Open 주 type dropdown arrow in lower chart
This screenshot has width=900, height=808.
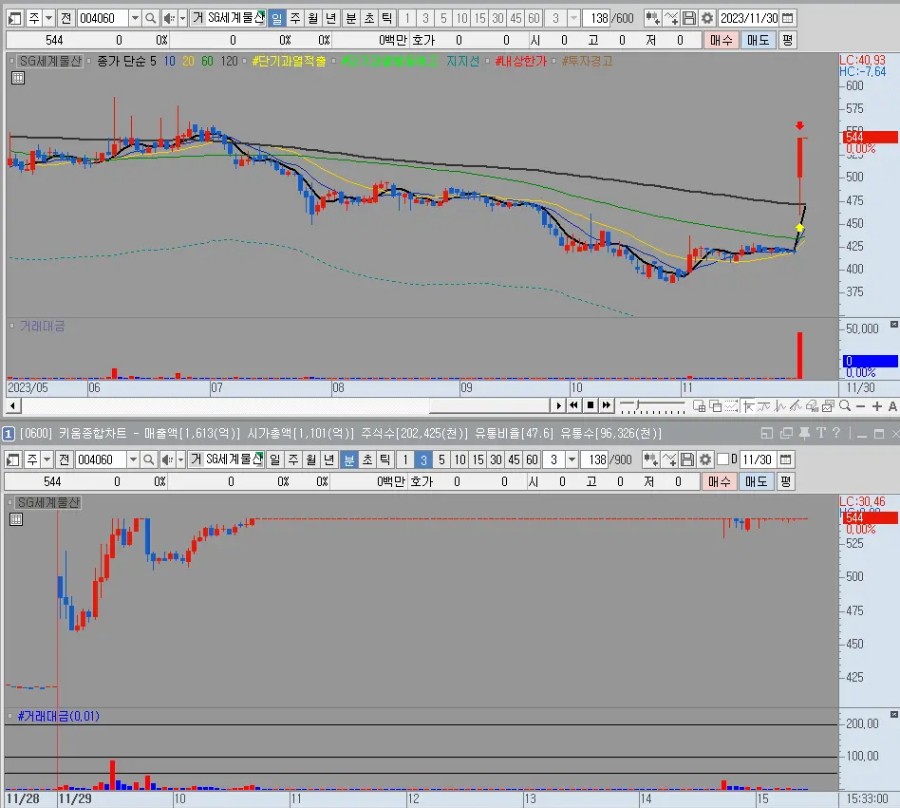[47, 460]
